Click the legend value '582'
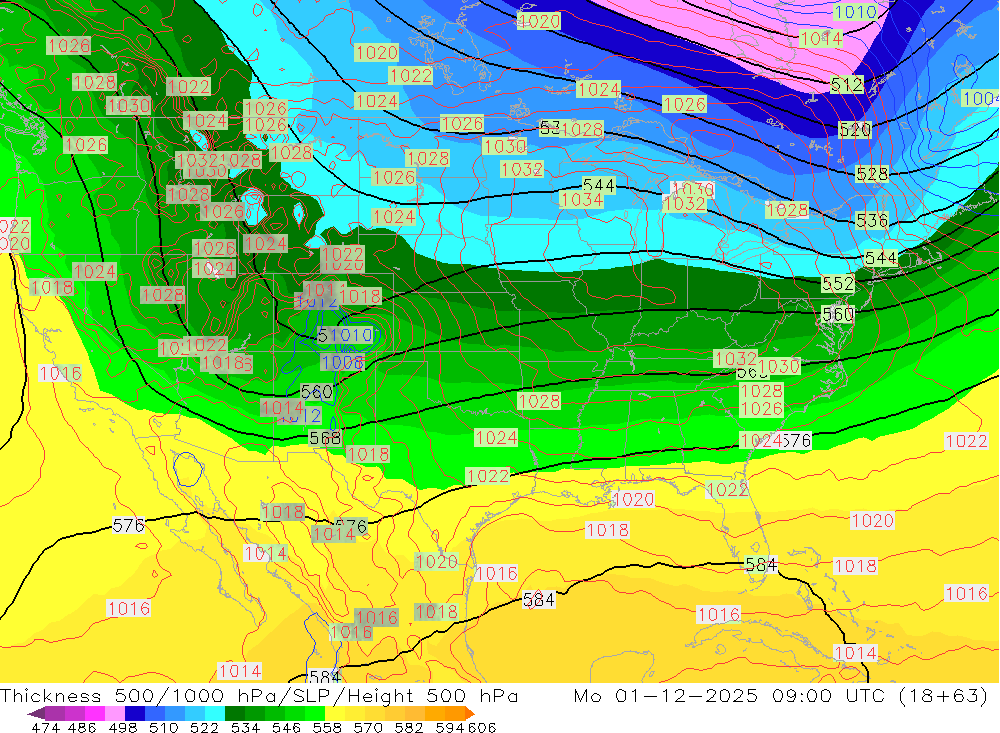The width and height of the screenshot is (1000, 733). click(x=408, y=727)
